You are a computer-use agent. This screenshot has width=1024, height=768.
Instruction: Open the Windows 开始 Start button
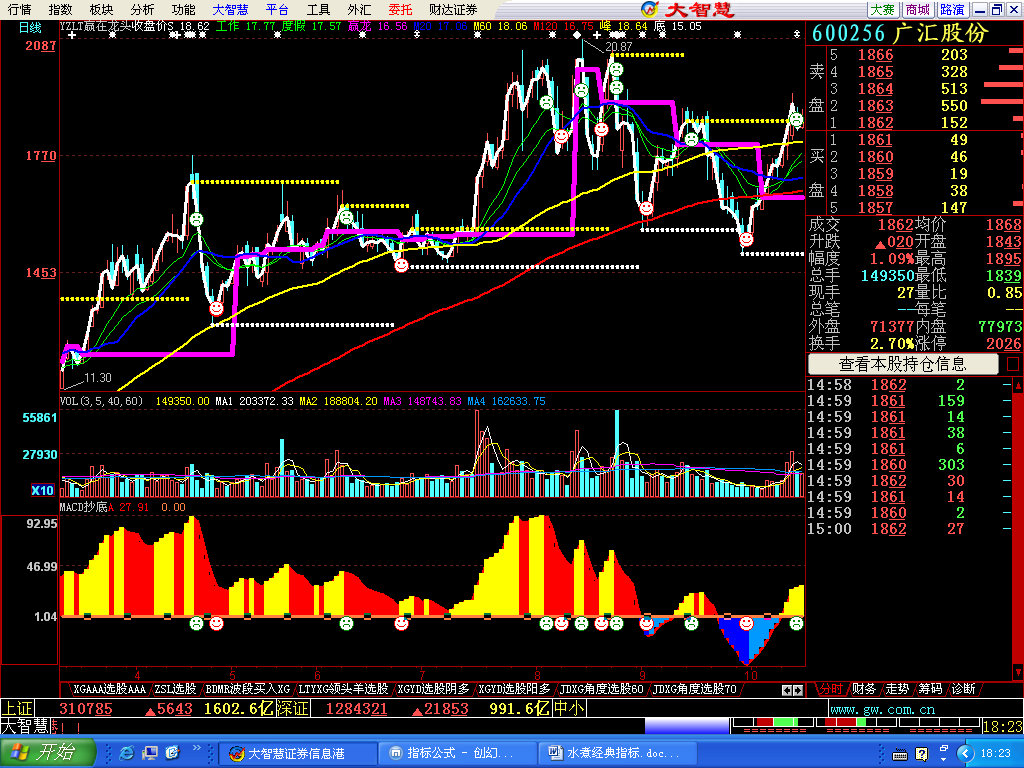(x=48, y=753)
